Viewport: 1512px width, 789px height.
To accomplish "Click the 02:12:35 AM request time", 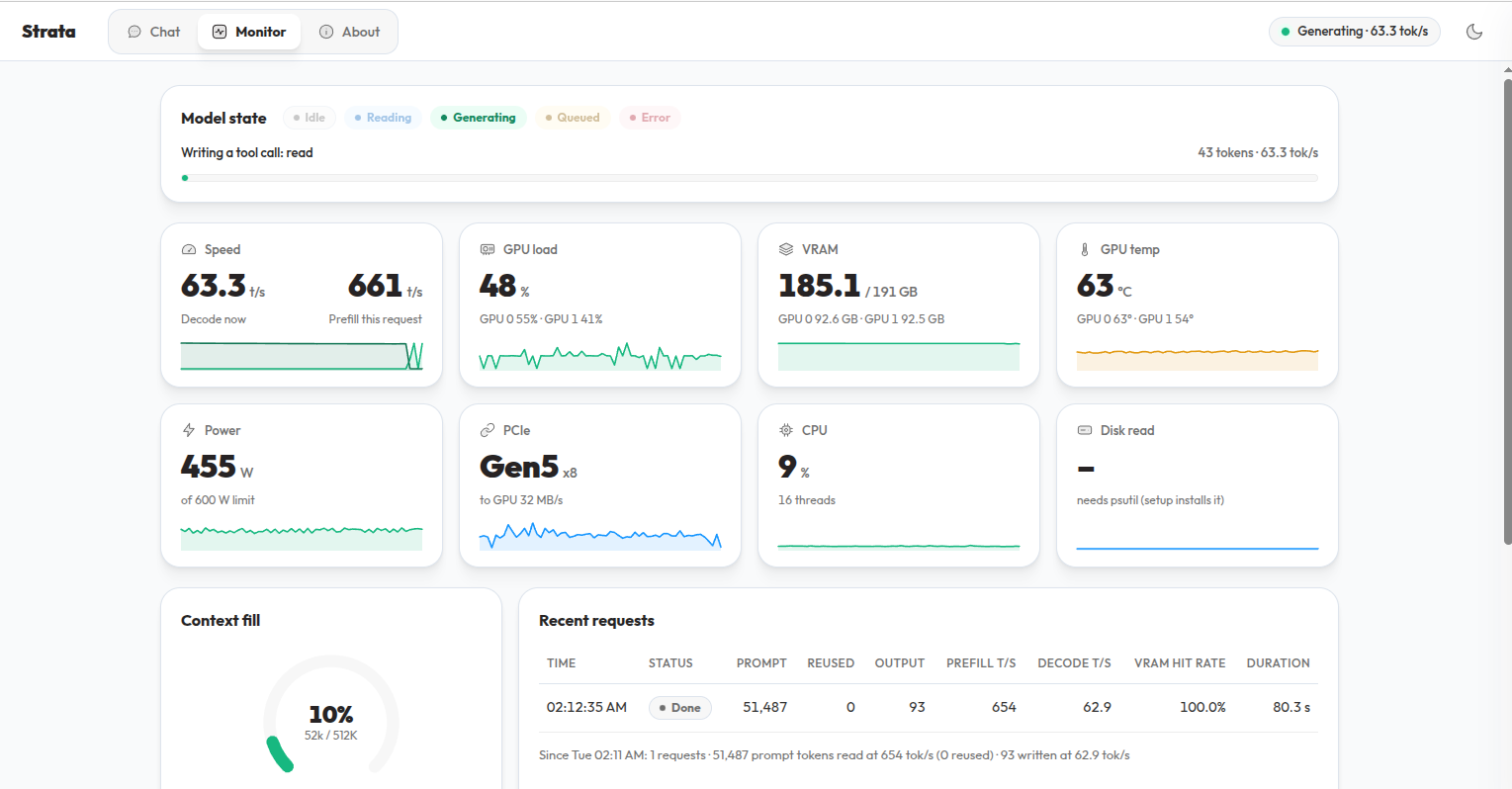I will tap(586, 708).
